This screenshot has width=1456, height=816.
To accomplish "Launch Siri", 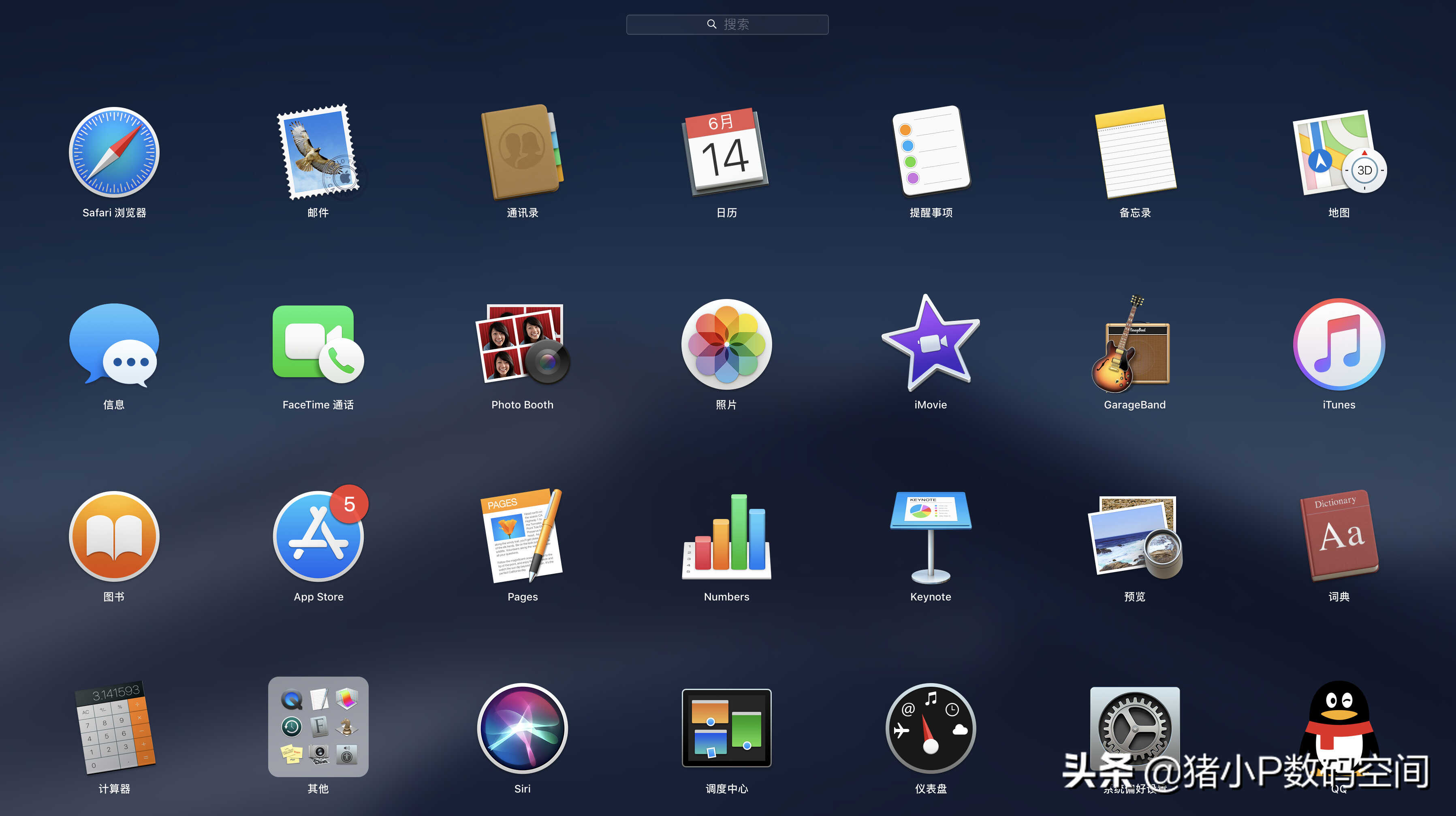I will coord(522,728).
